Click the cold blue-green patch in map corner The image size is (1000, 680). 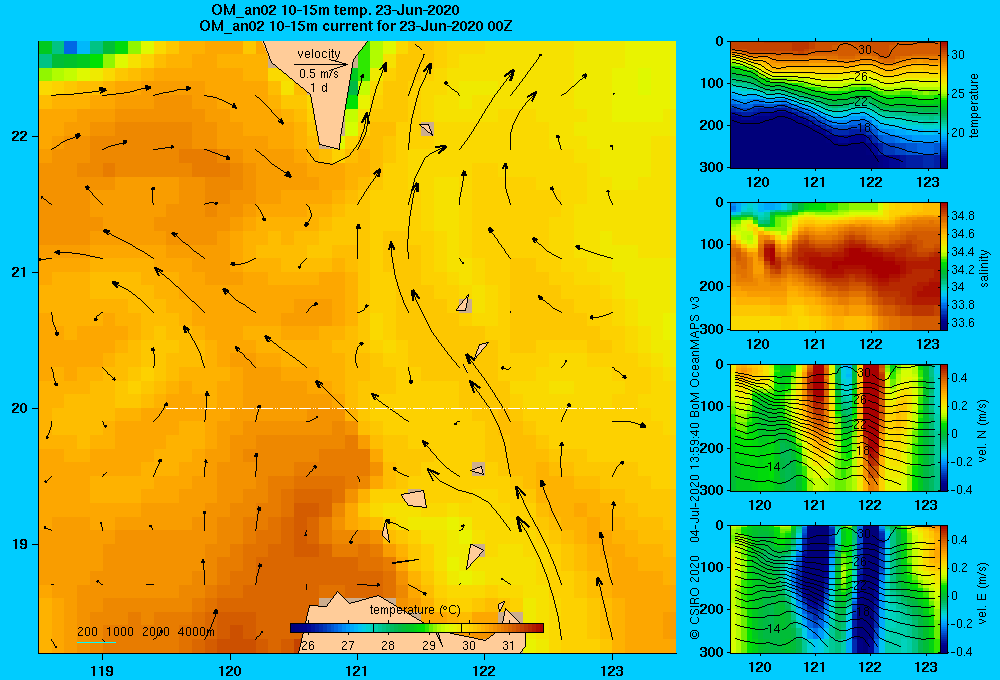coord(83,55)
